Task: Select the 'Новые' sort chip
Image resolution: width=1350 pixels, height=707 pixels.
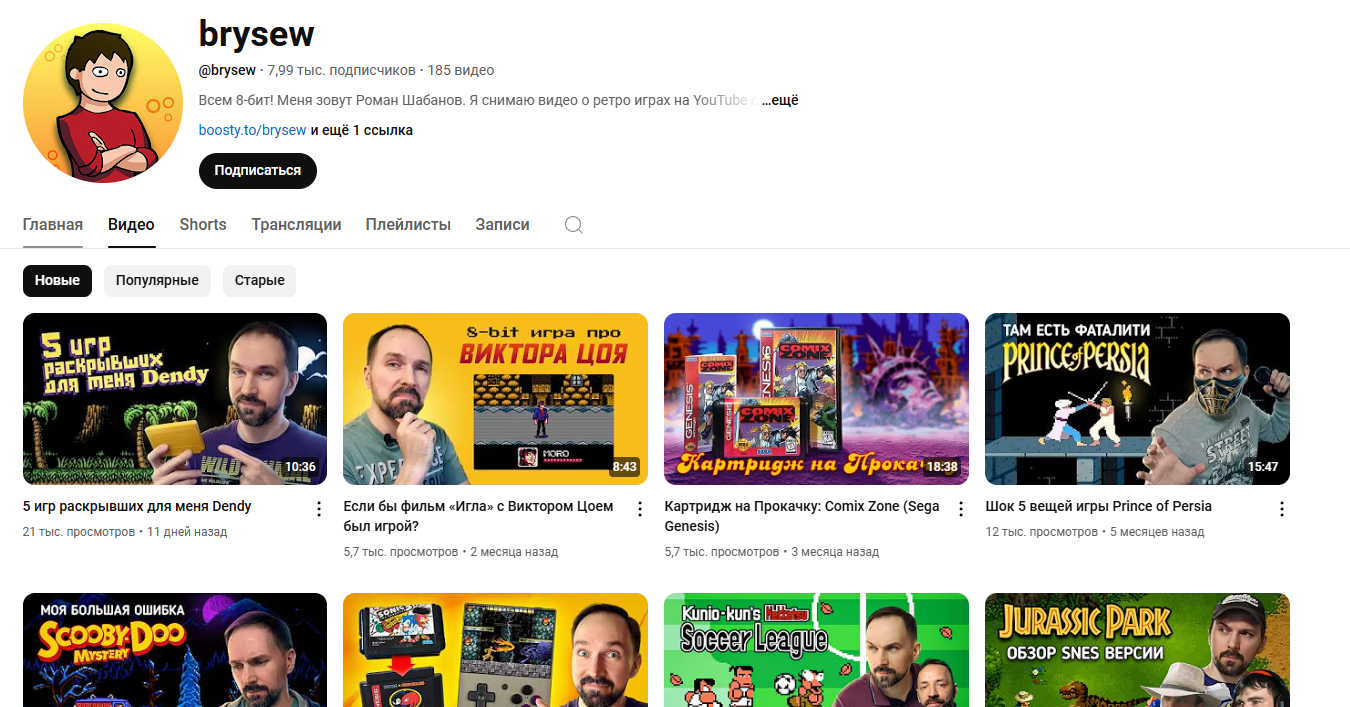Action: [57, 281]
